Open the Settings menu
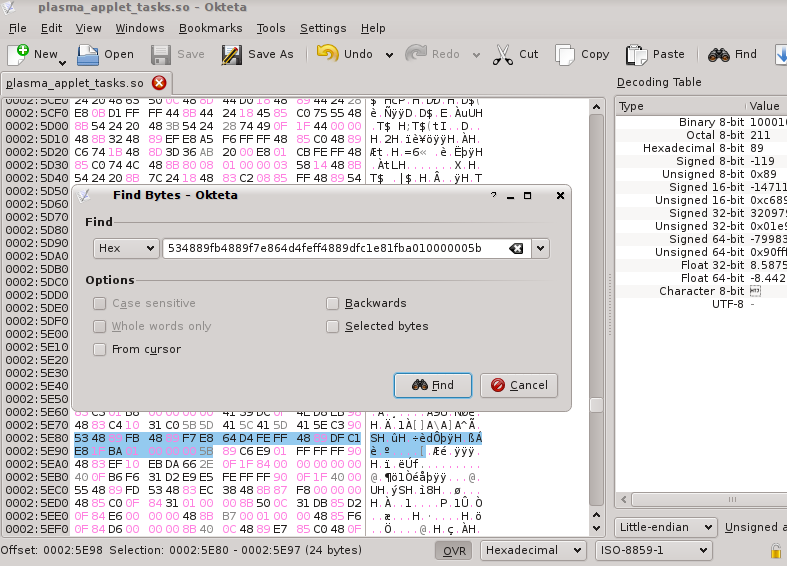Viewport: 787px width, 566px height. coord(323,28)
